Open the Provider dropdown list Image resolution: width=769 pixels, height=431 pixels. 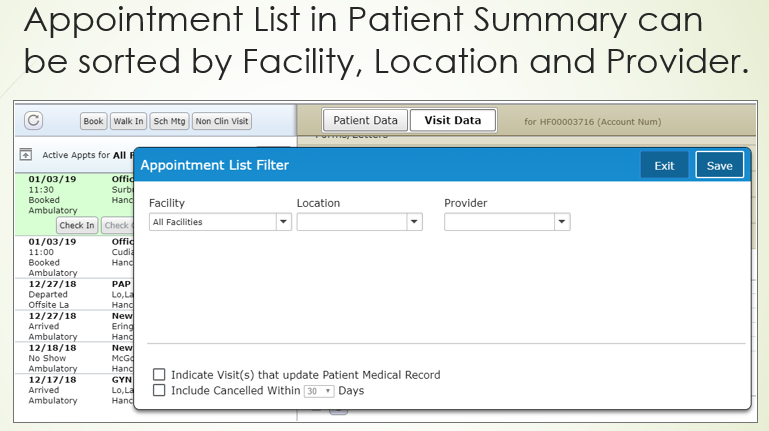(561, 222)
